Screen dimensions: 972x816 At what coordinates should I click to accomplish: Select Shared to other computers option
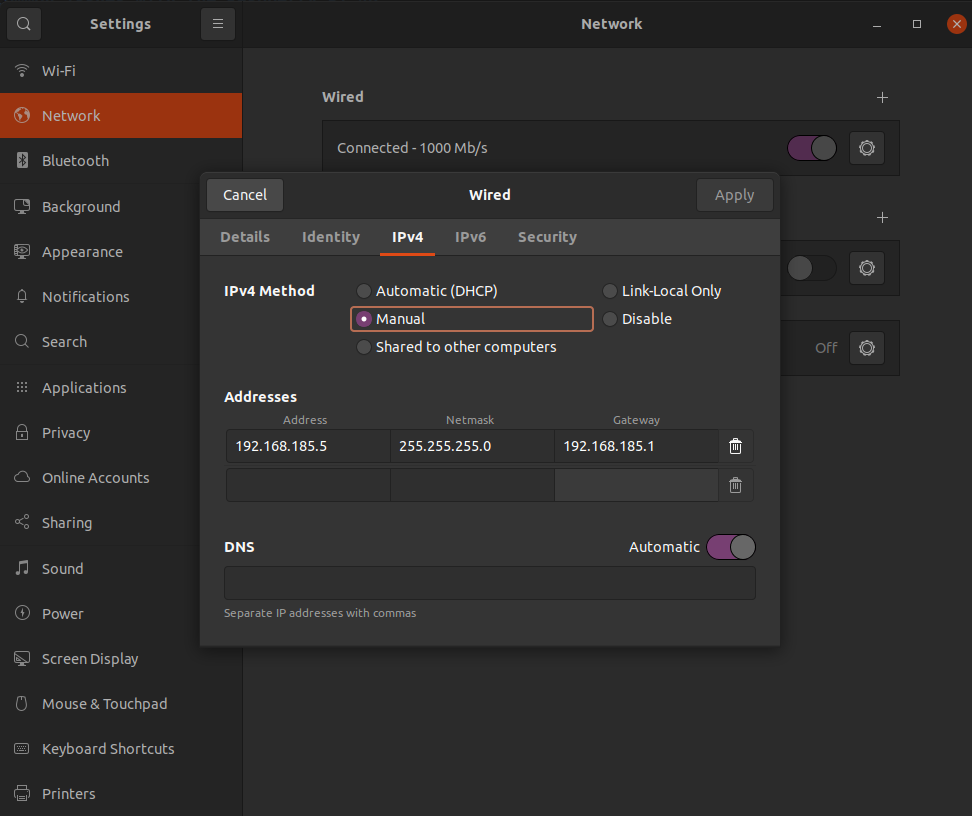(364, 347)
